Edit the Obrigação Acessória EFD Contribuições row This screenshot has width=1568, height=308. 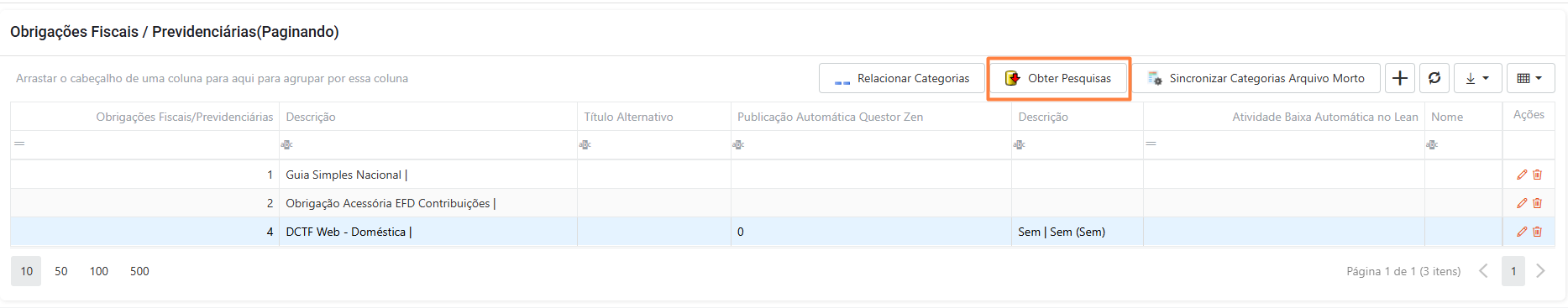pos(1522,203)
